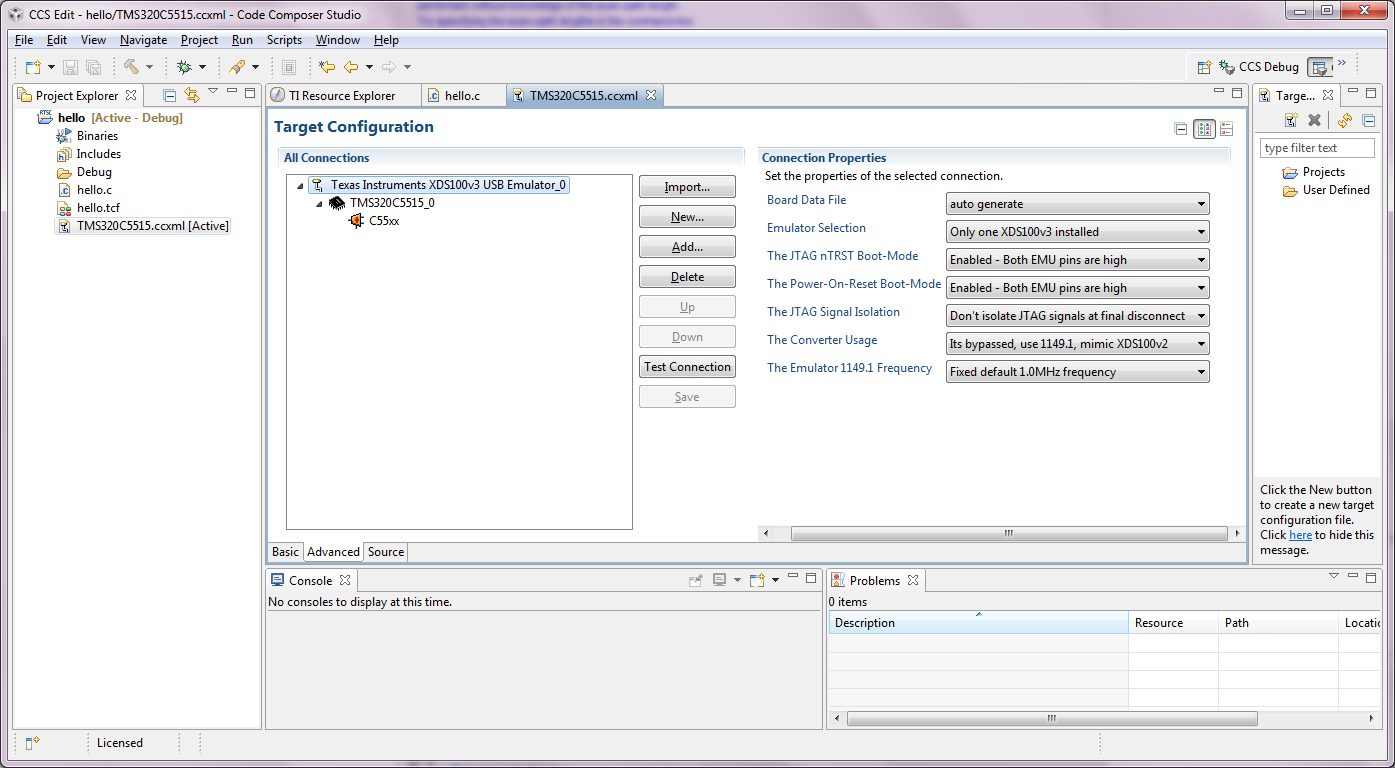1395x768 pixels.
Task: Click the New... button
Action: (687, 217)
